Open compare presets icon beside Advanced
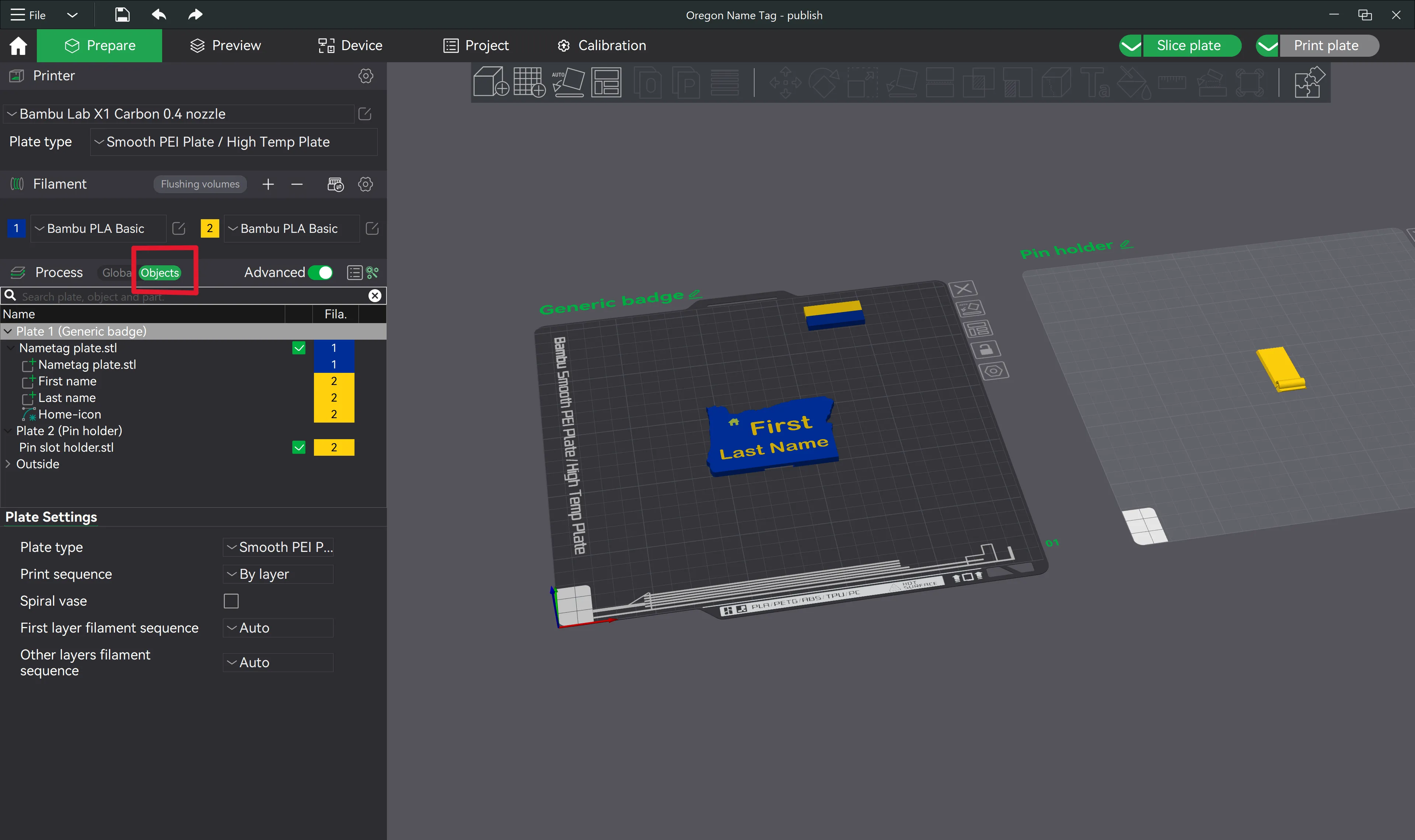1415x840 pixels. coord(373,273)
